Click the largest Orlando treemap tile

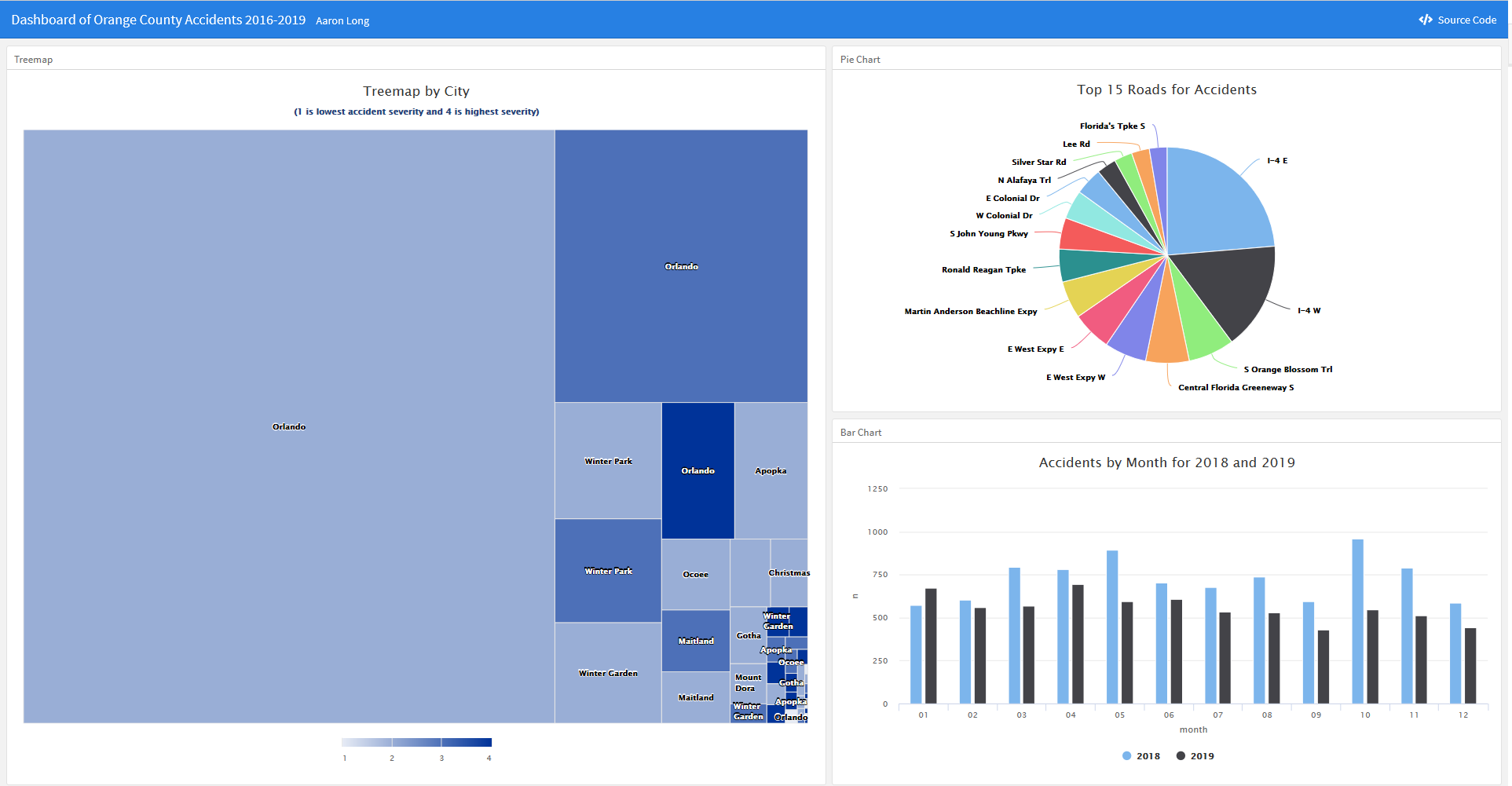pyautogui.click(x=289, y=426)
